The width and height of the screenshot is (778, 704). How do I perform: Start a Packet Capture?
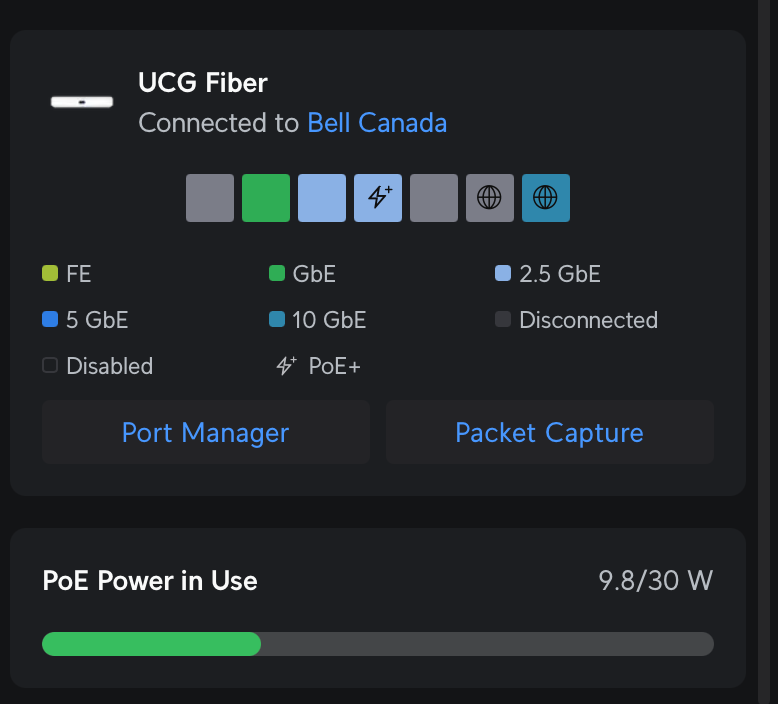point(549,433)
